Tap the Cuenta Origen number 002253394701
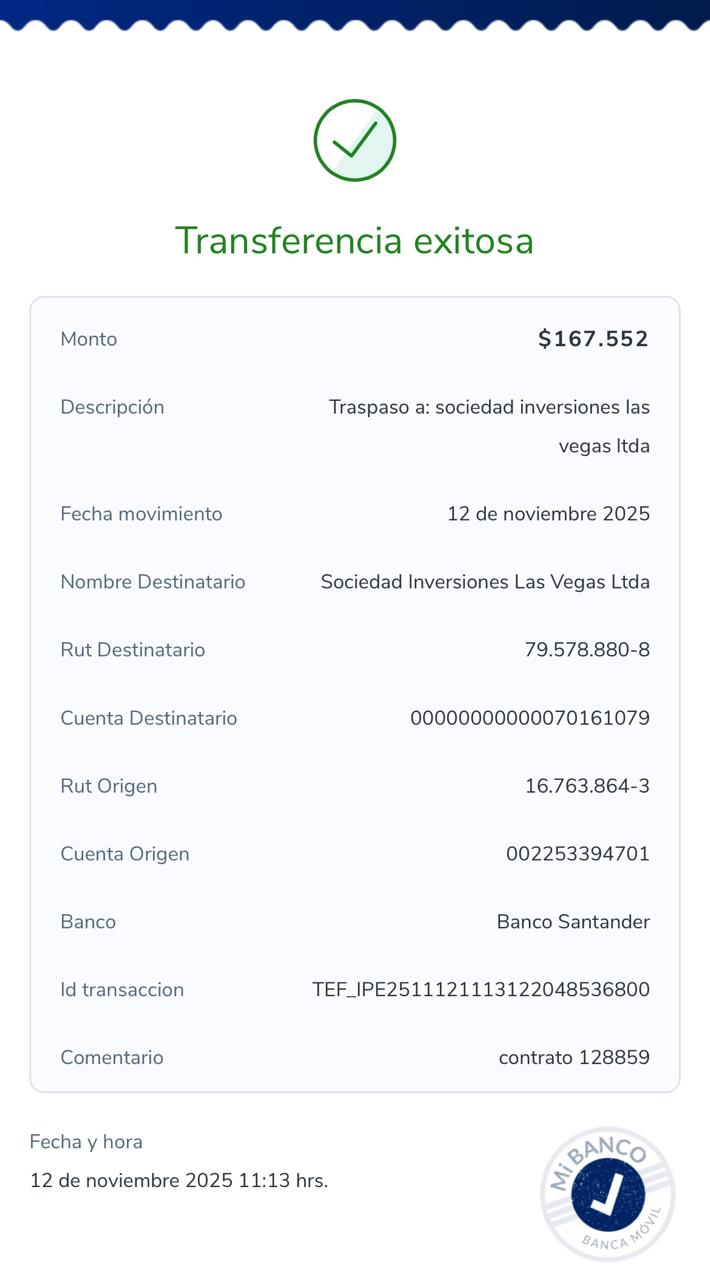This screenshot has width=710, height=1280. [578, 854]
